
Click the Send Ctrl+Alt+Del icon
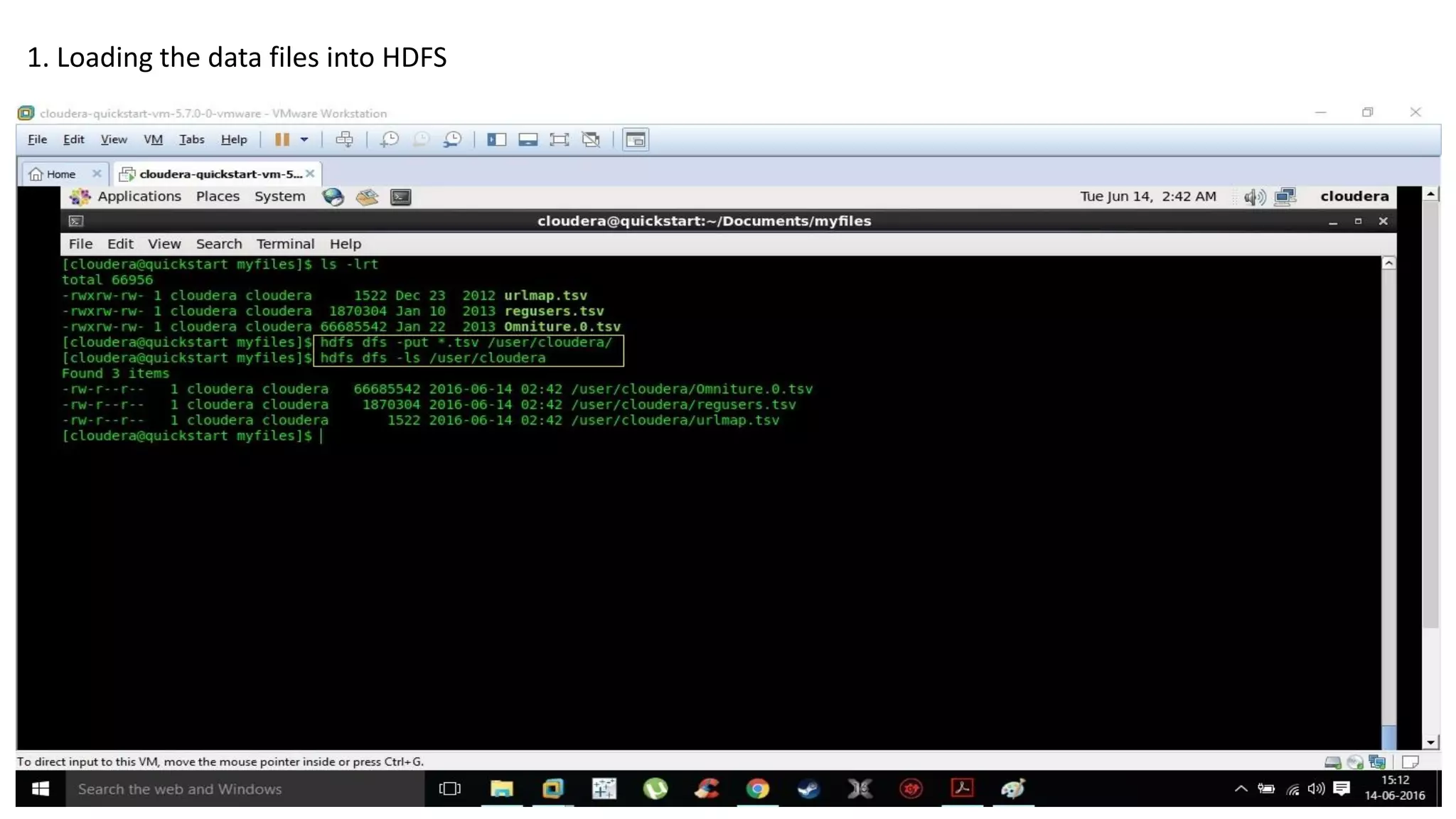[344, 139]
